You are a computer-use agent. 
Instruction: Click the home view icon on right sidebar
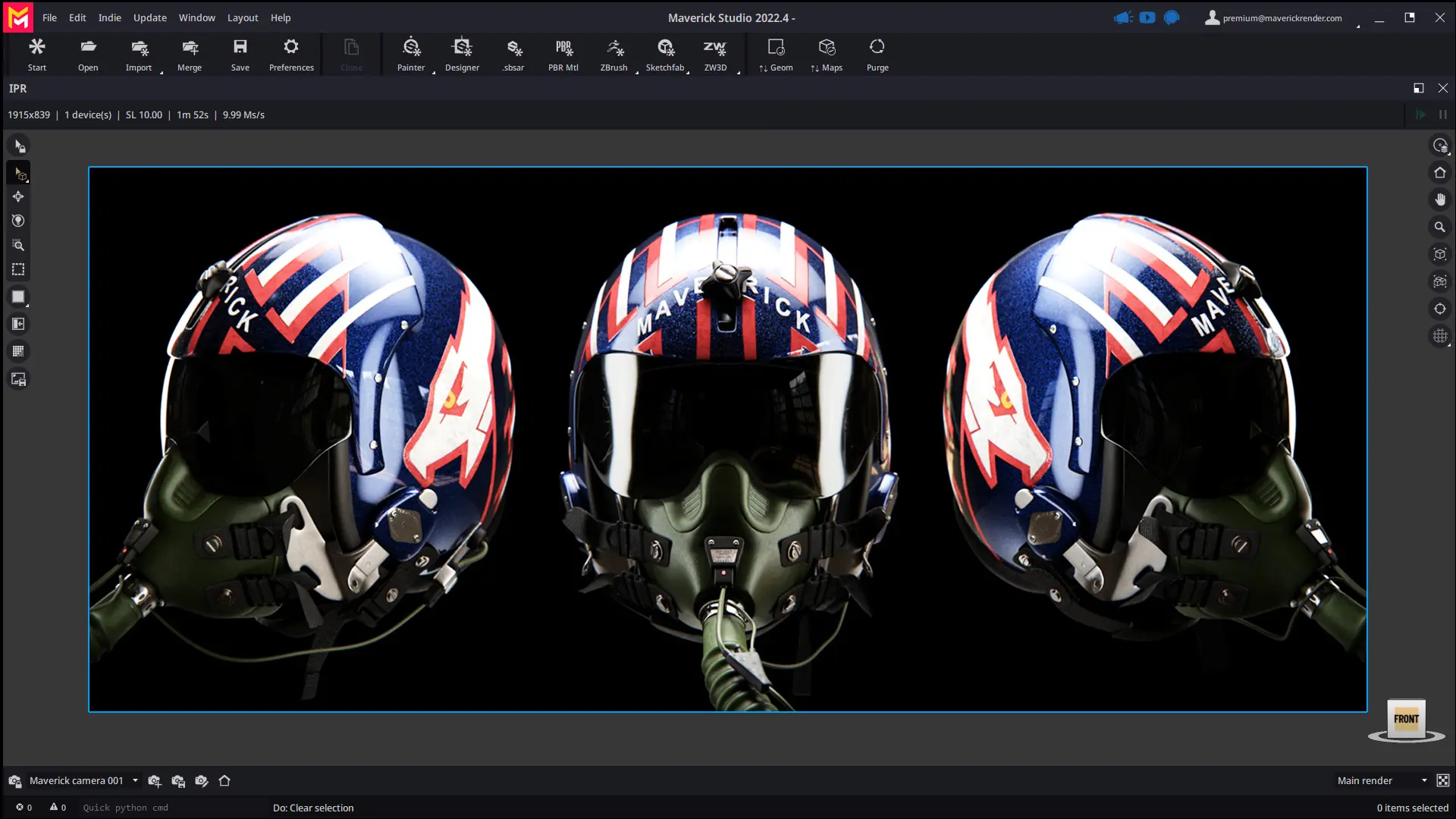click(x=1439, y=173)
